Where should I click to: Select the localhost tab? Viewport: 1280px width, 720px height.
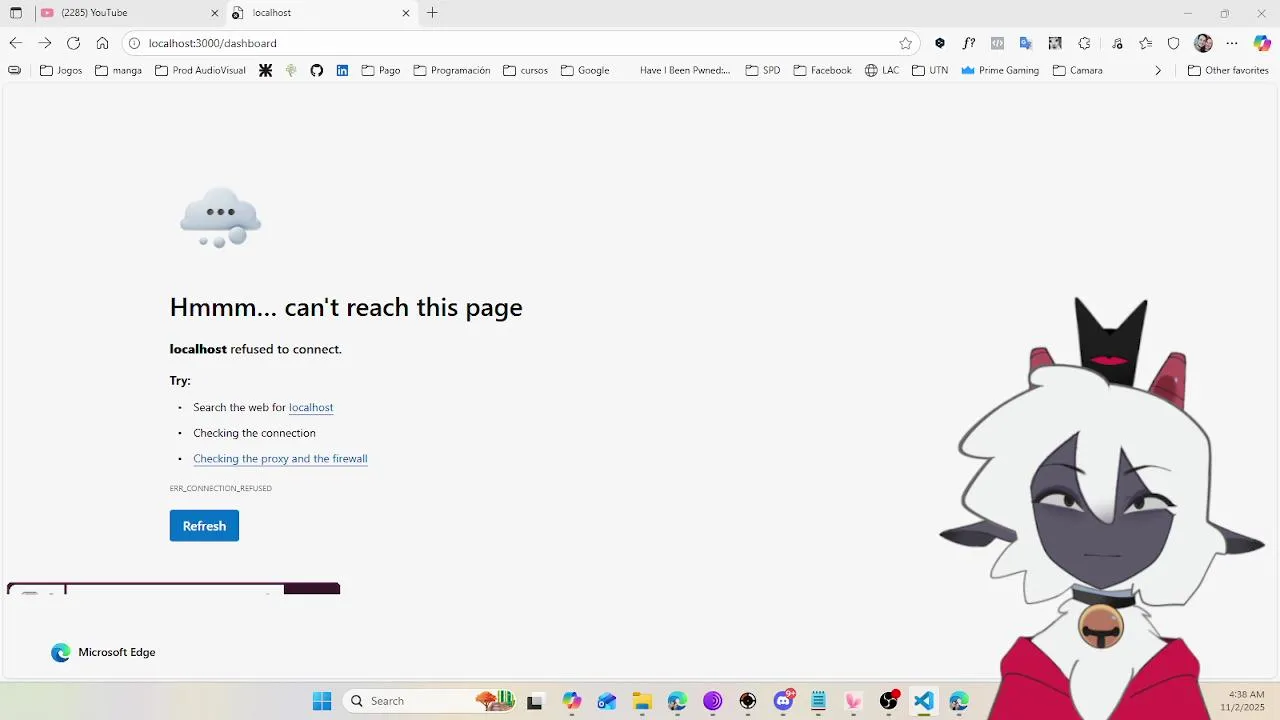pyautogui.click(x=320, y=13)
